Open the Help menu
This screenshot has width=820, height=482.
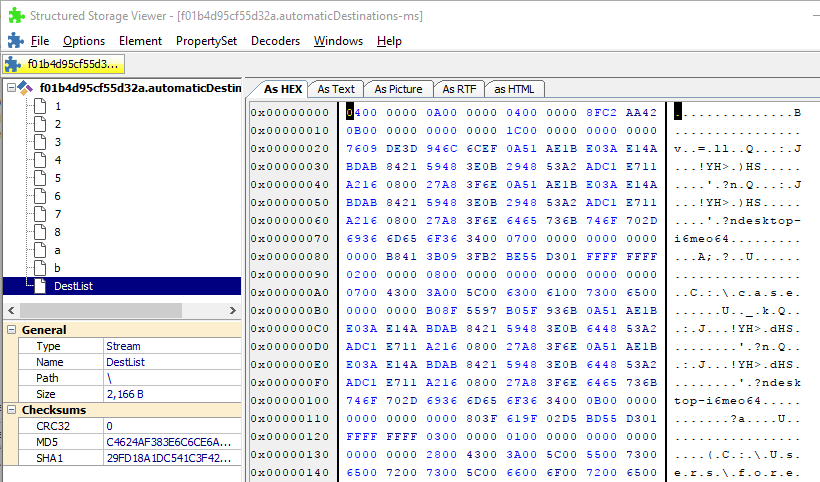click(x=389, y=41)
